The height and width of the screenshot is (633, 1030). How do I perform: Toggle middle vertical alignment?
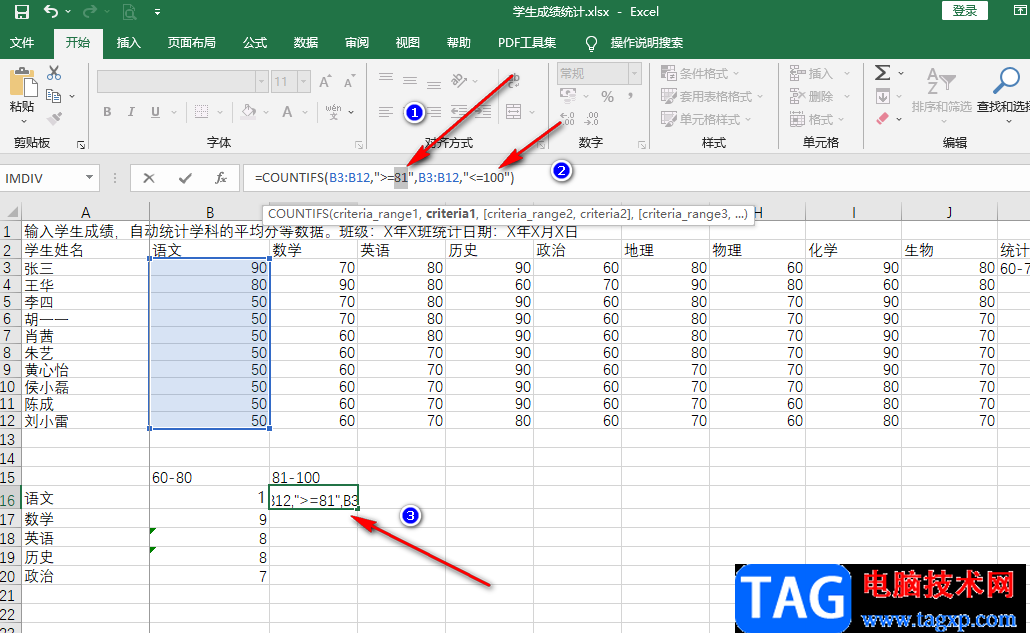[x=410, y=81]
